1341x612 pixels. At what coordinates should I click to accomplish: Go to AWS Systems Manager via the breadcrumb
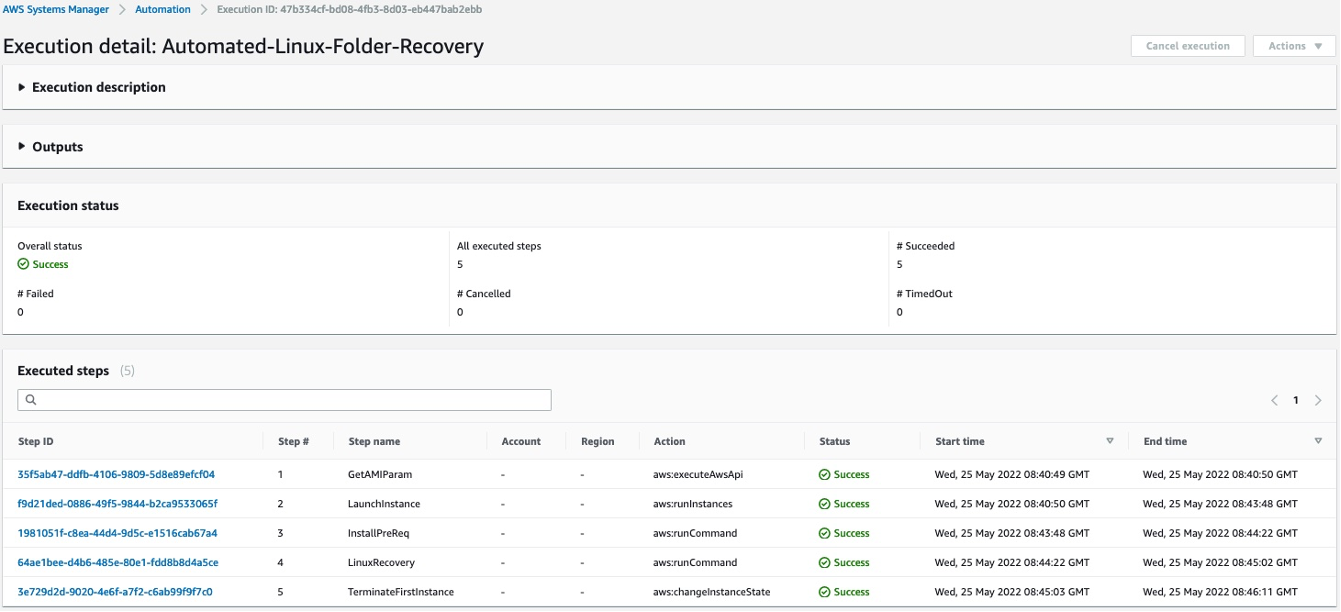[x=55, y=10]
